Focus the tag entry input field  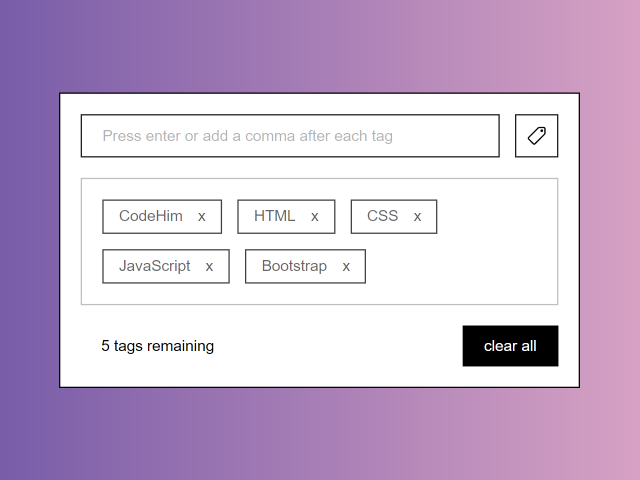click(290, 136)
